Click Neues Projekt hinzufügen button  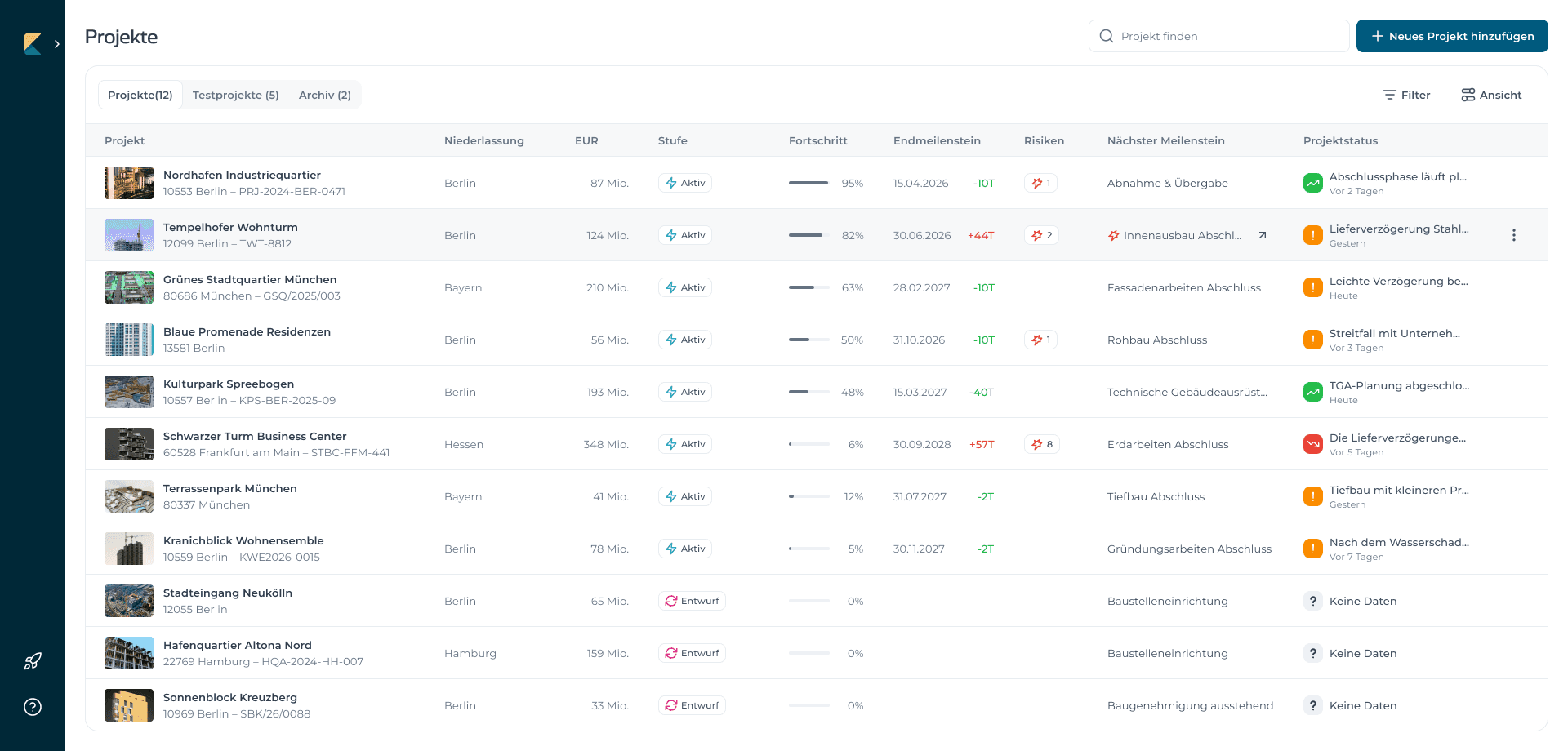pyautogui.click(x=1452, y=36)
